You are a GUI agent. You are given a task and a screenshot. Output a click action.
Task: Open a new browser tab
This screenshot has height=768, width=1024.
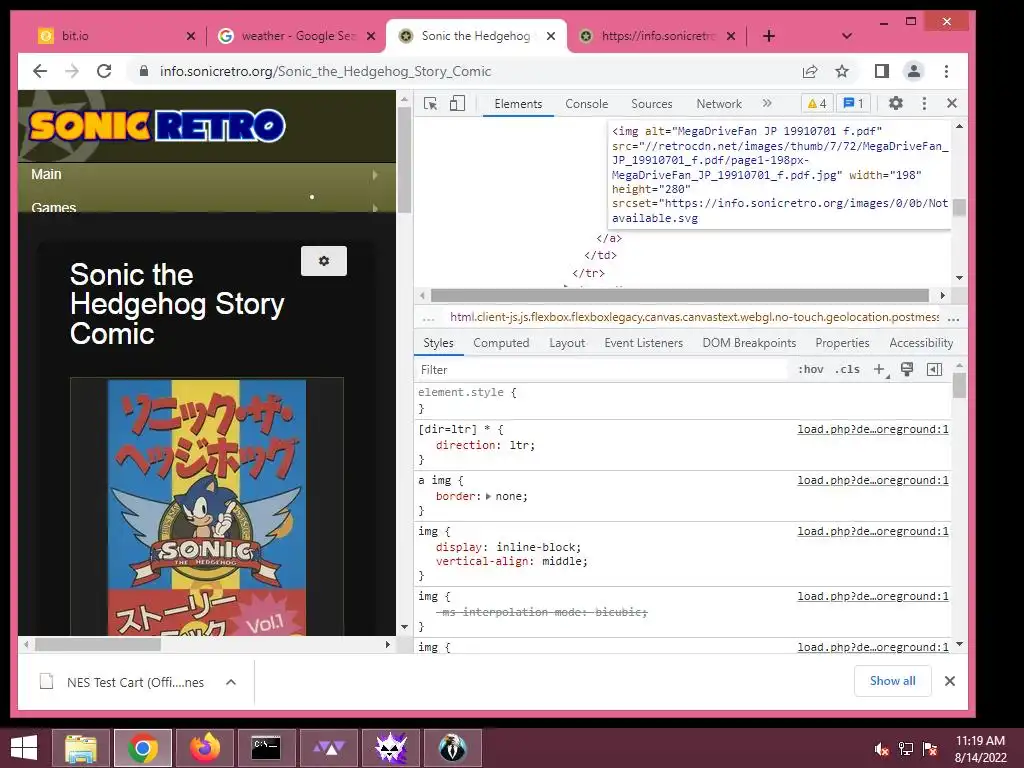point(769,36)
